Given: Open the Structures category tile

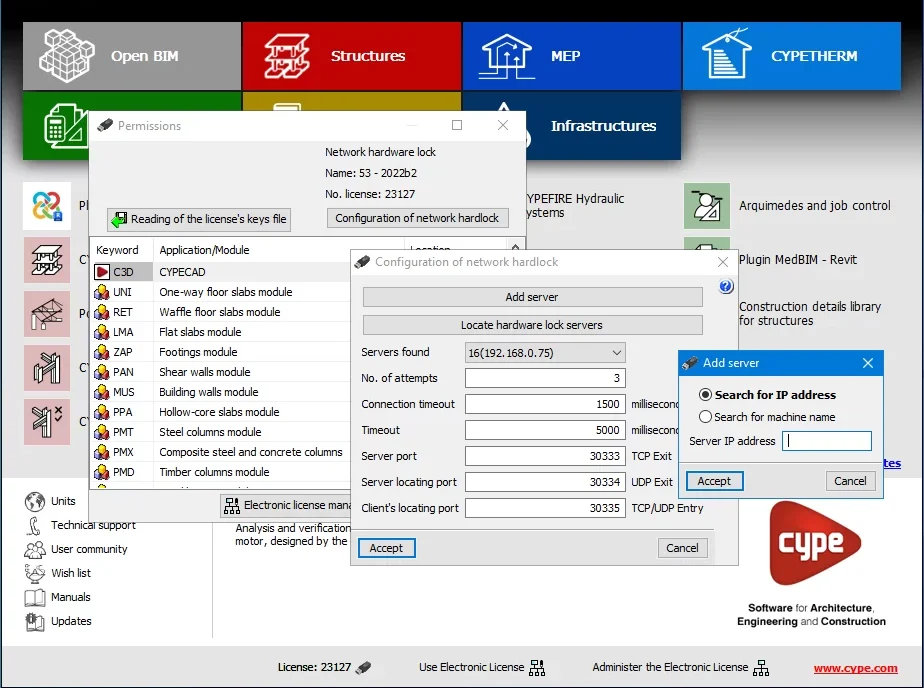Looking at the screenshot, I should pos(352,56).
